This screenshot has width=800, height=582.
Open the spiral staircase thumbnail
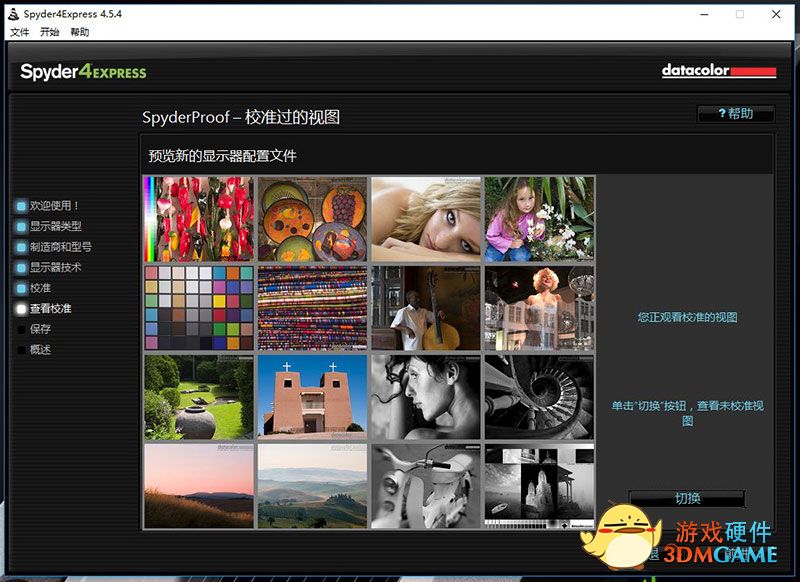click(x=539, y=397)
